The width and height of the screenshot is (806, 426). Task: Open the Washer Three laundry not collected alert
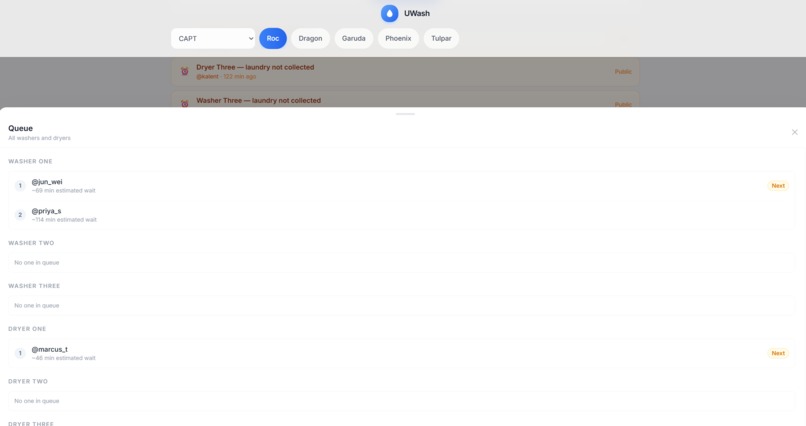point(405,100)
